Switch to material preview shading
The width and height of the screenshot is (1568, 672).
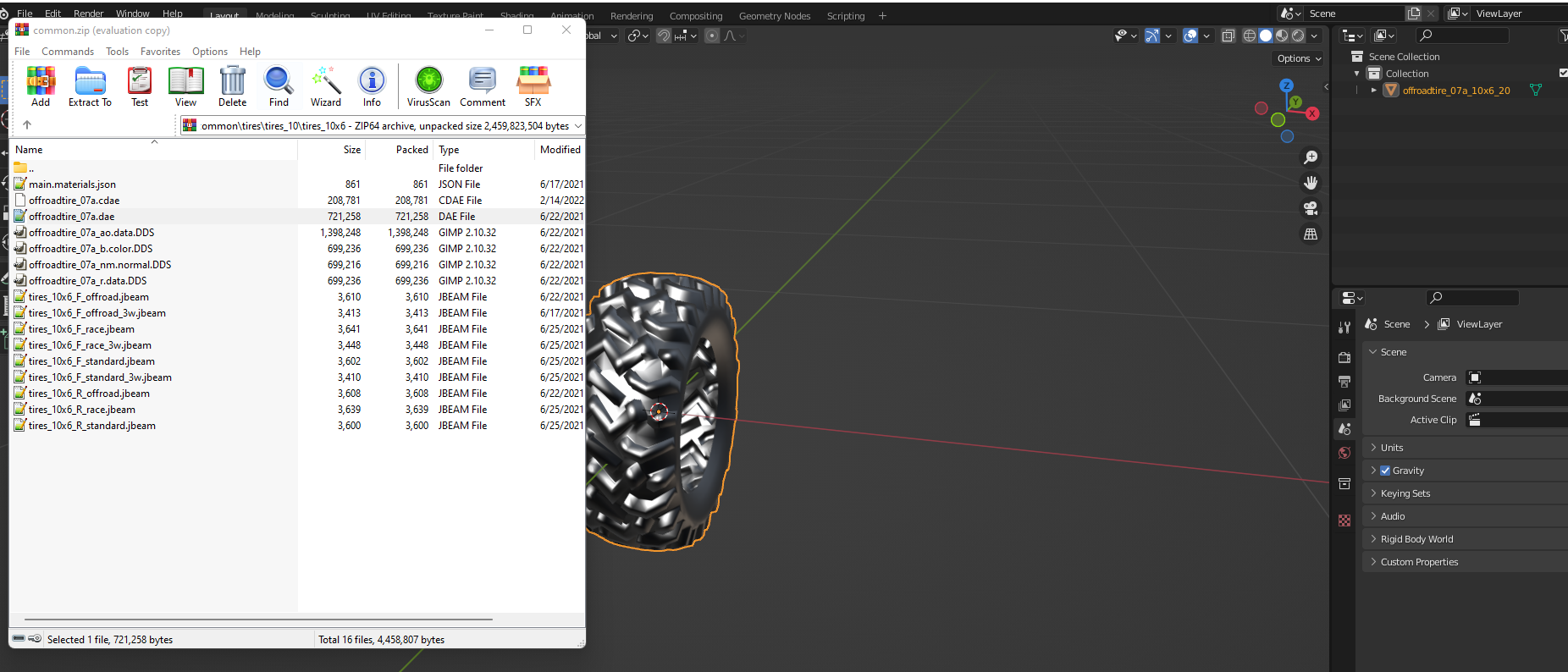(x=1282, y=36)
